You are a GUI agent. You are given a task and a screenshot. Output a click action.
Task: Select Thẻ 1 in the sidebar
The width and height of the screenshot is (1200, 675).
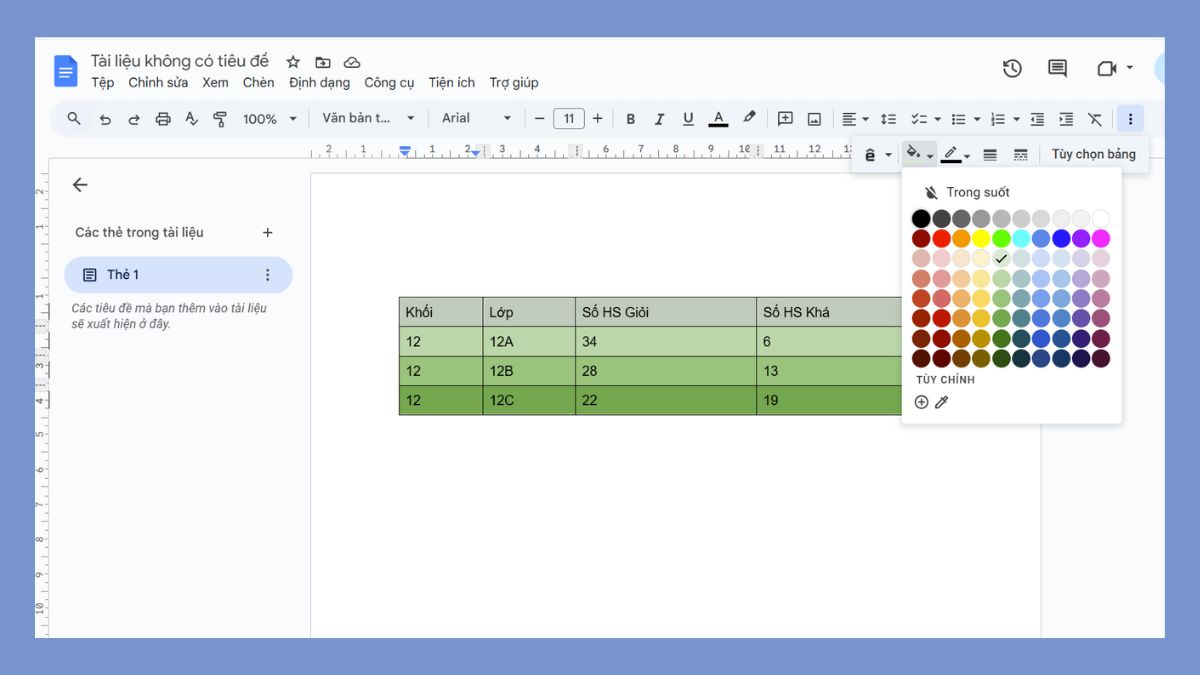178,275
